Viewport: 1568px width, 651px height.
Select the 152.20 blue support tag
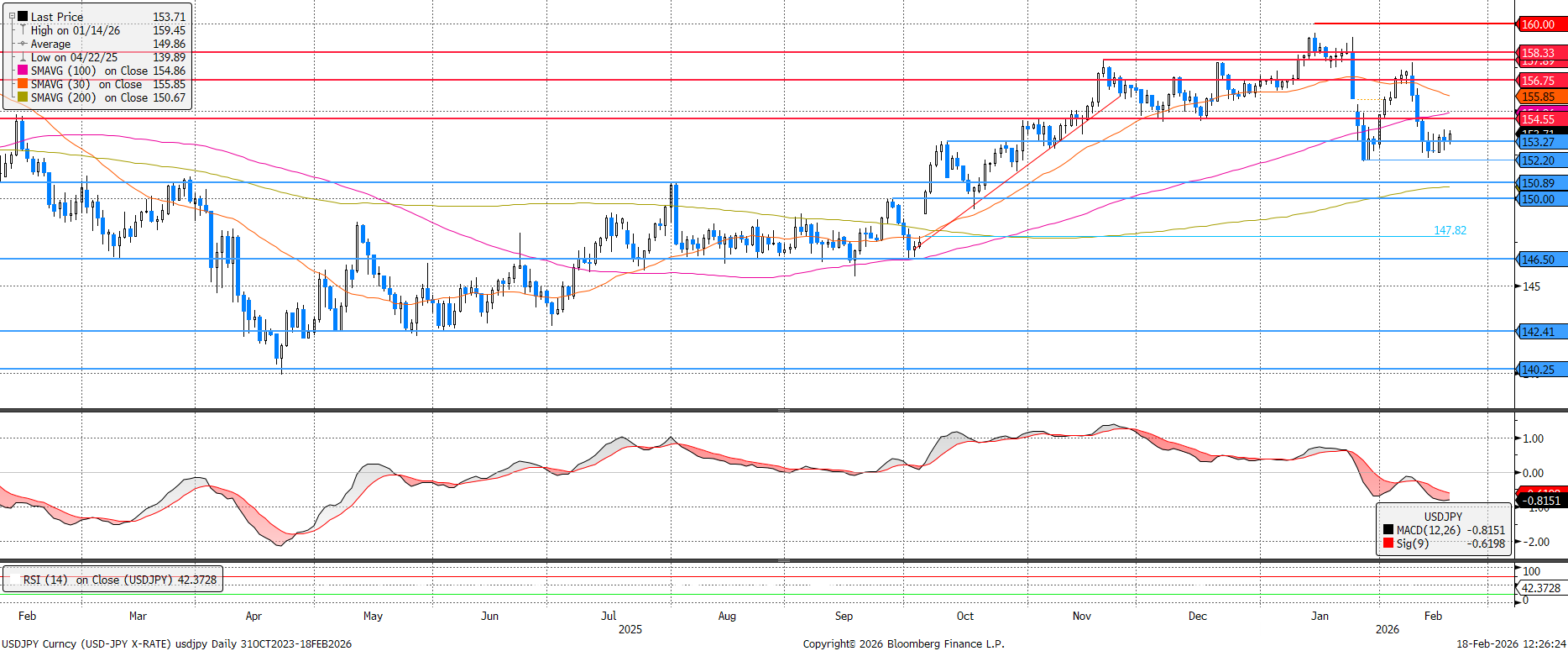[1539, 160]
